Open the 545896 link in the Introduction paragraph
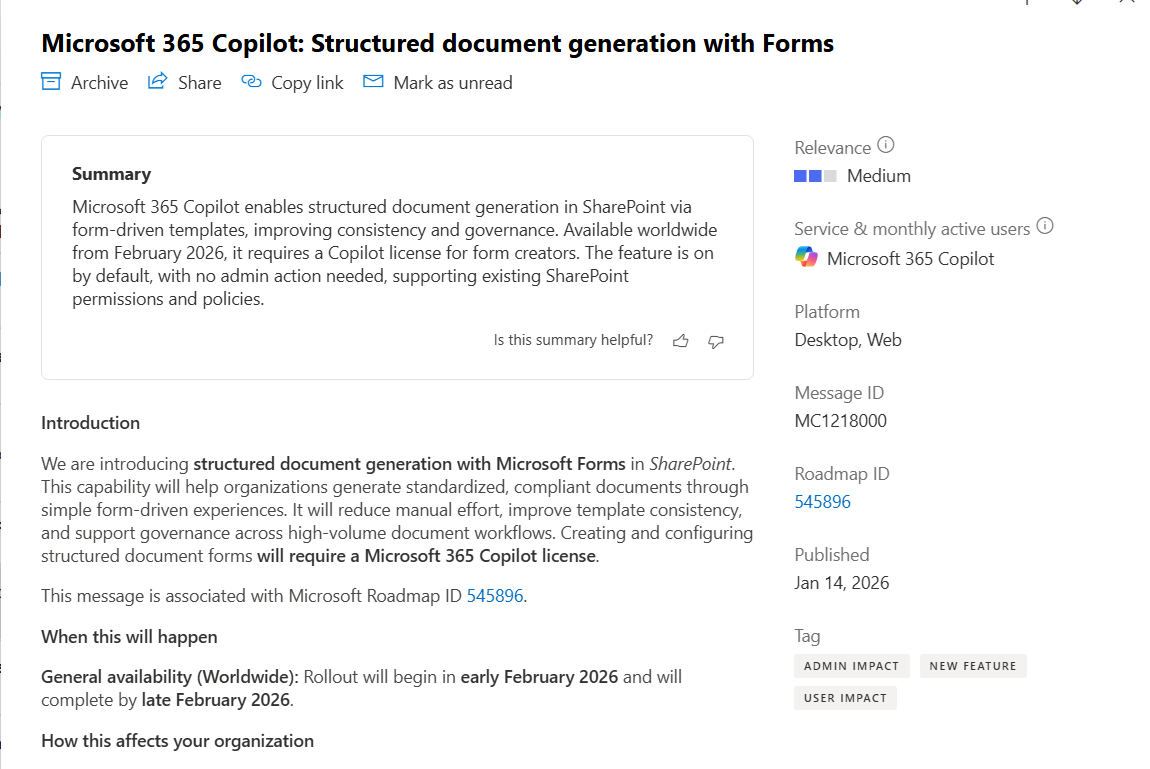 [495, 596]
